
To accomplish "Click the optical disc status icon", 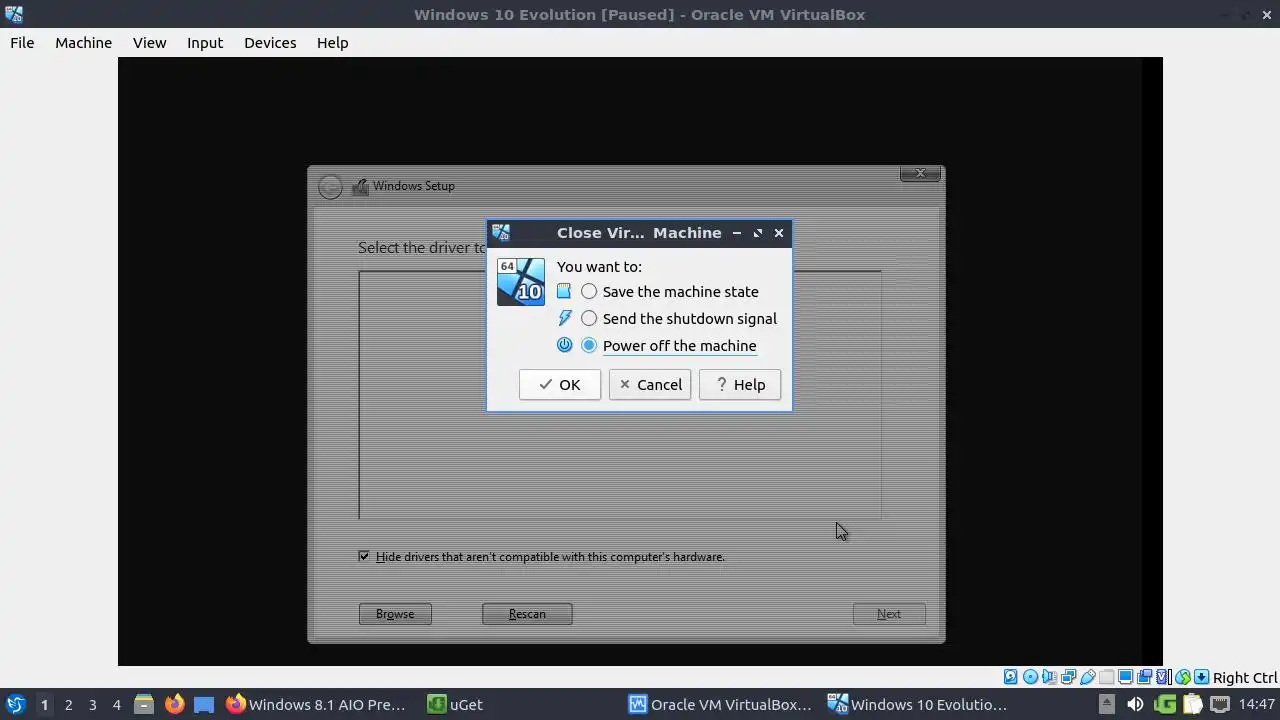I will pos(1030,677).
